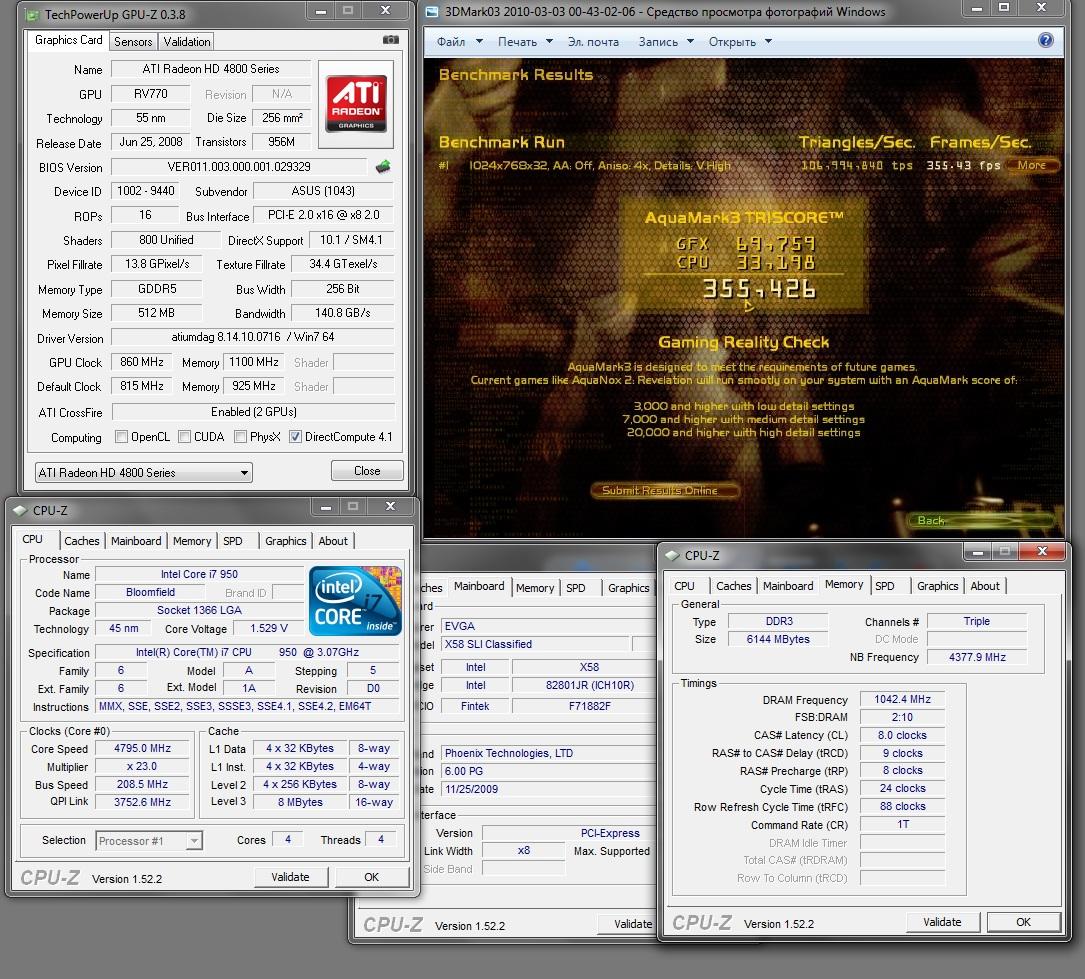Minimize the GPU-Z window

point(320,11)
